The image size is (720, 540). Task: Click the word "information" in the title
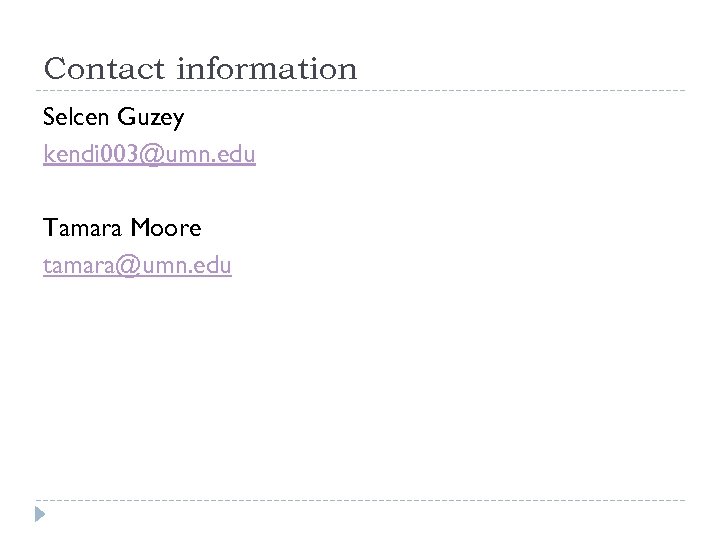click(266, 69)
